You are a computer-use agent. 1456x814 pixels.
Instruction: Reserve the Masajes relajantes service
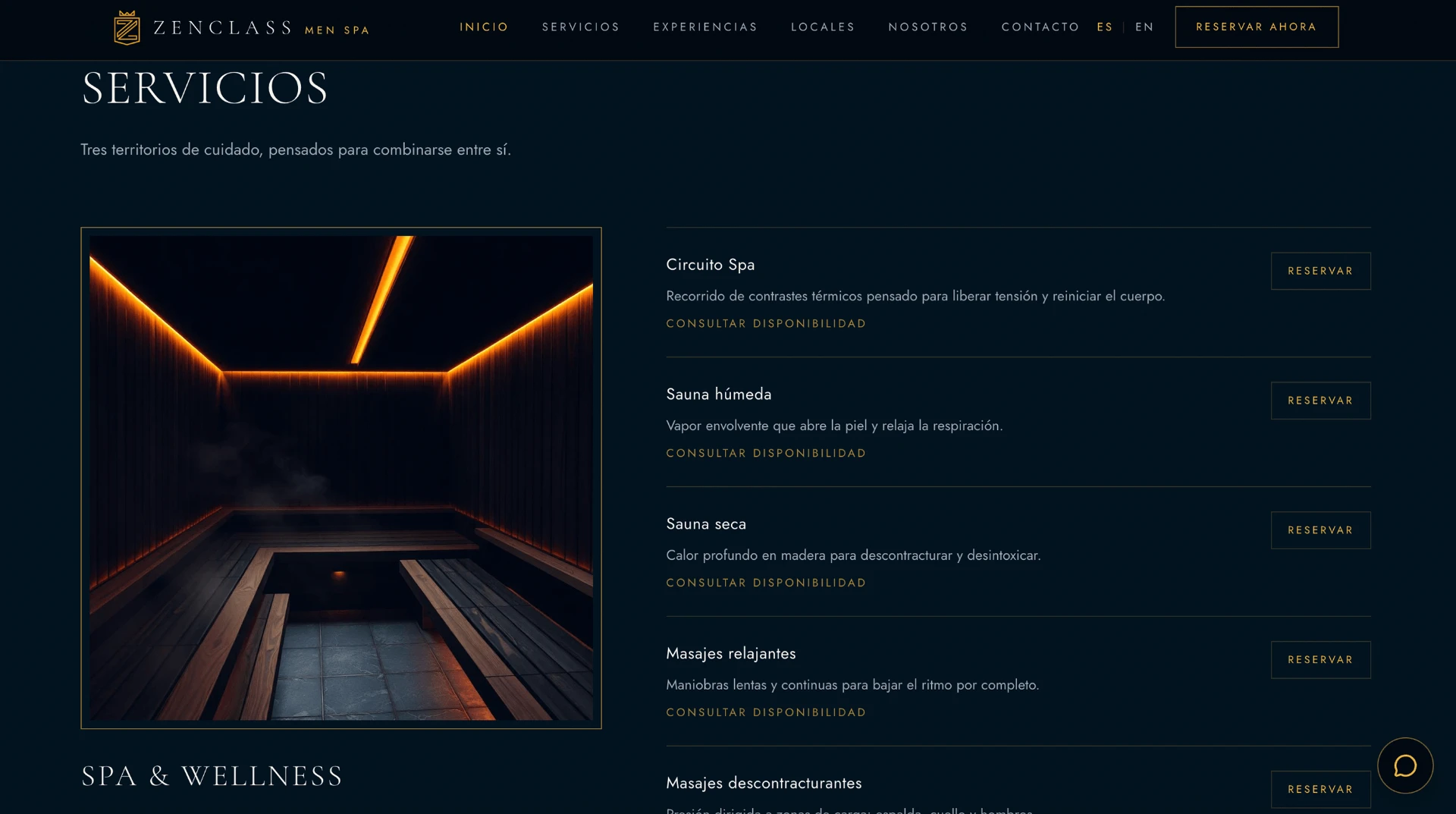pos(1320,660)
